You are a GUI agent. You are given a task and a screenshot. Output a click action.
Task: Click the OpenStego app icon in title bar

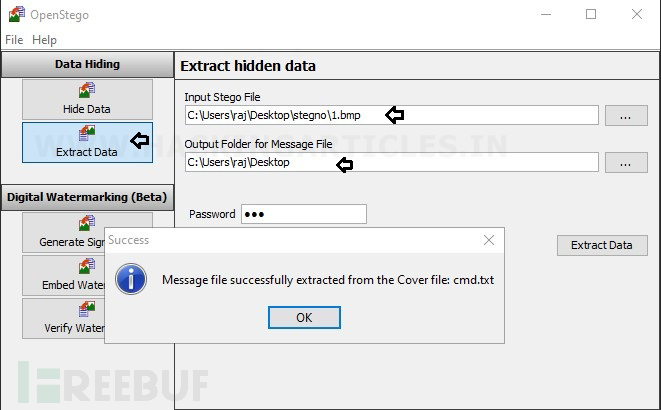click(17, 14)
